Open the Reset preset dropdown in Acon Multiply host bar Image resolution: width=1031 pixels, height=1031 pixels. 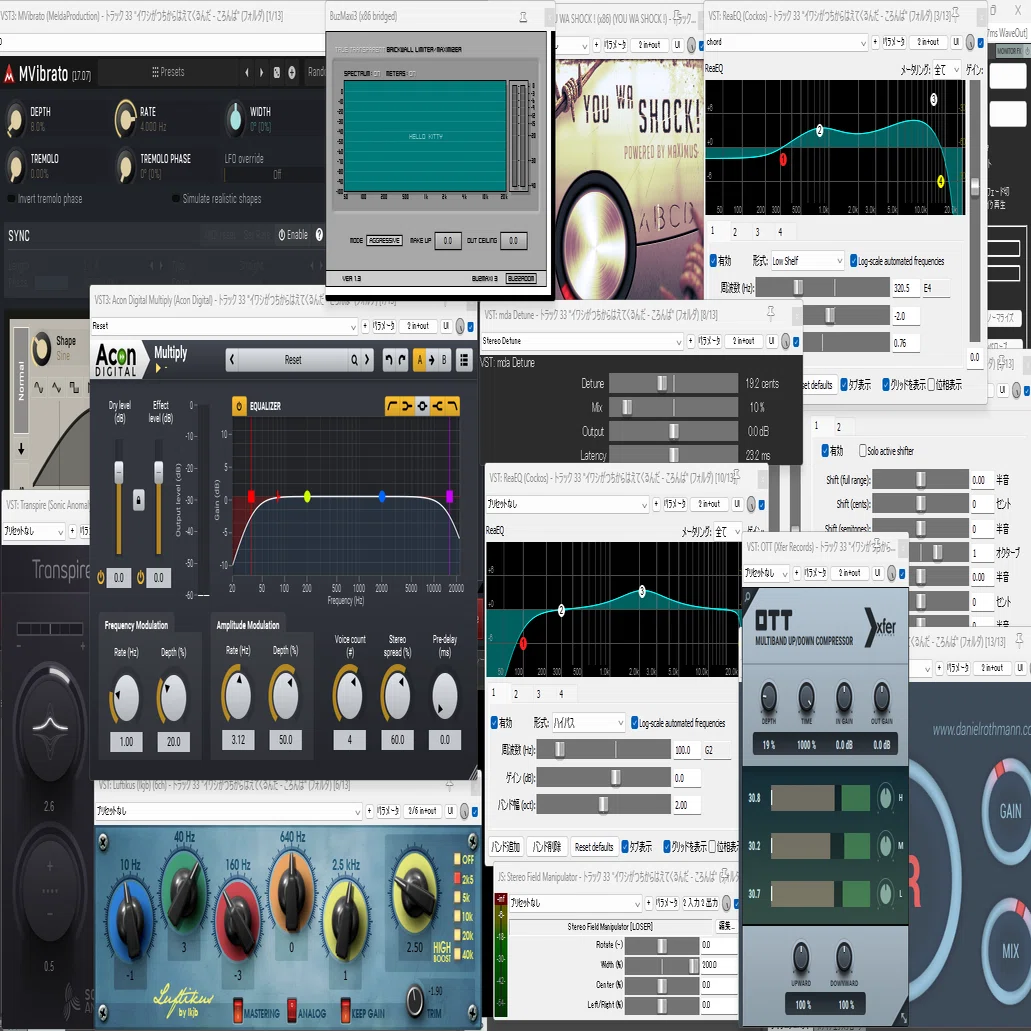224,326
